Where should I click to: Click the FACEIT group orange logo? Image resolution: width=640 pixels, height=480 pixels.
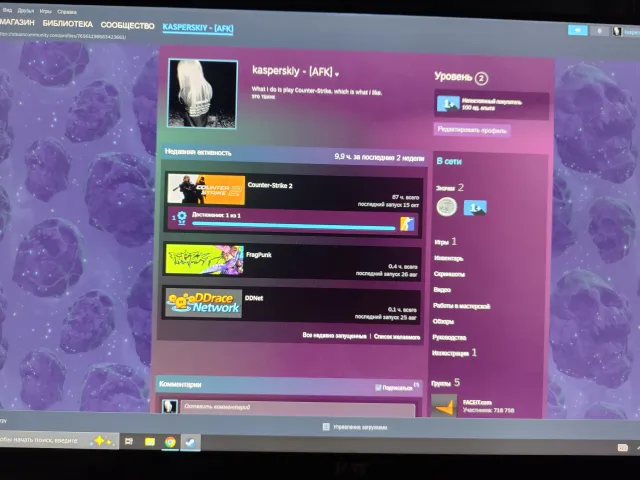tap(444, 406)
